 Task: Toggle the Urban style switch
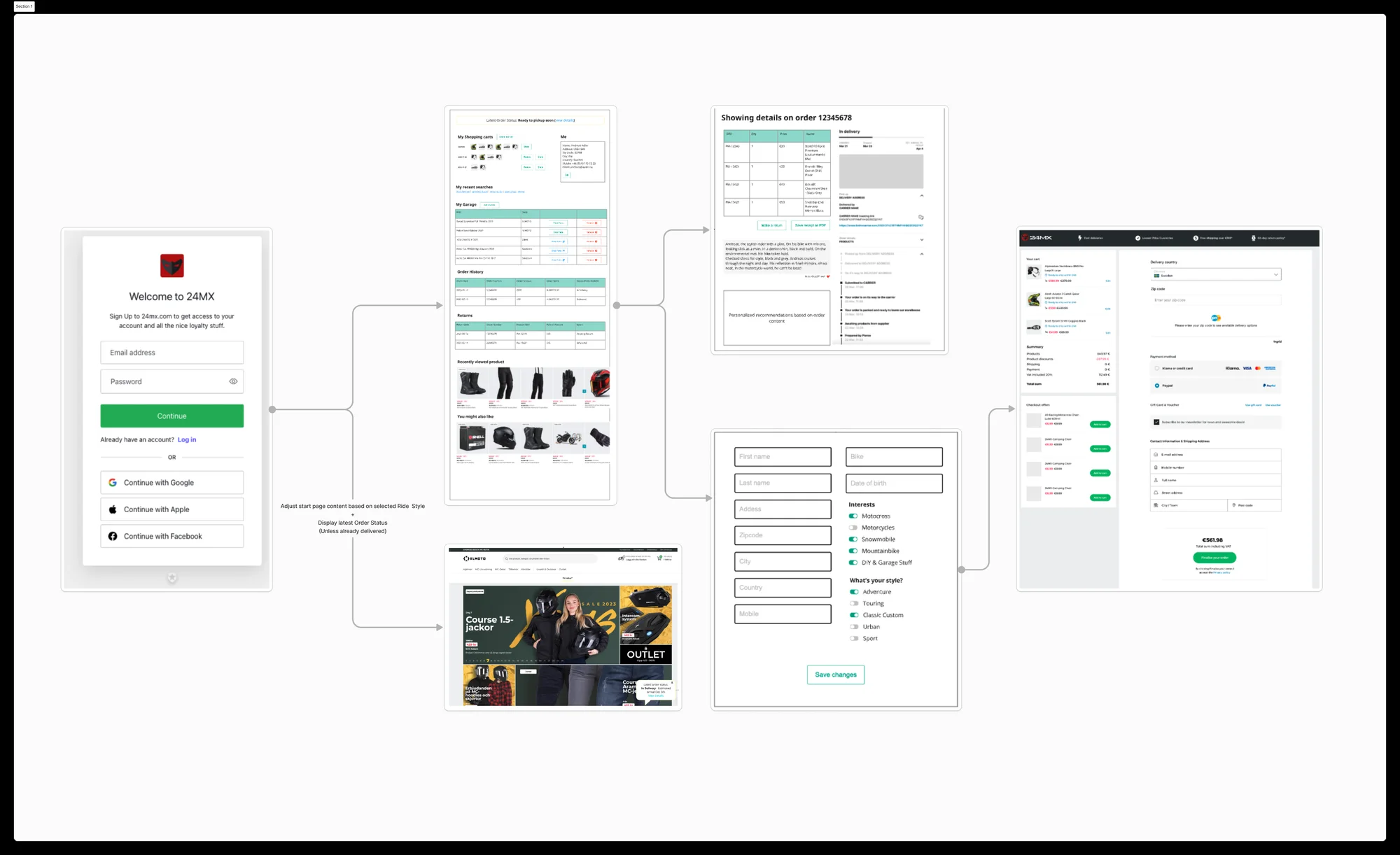854,627
